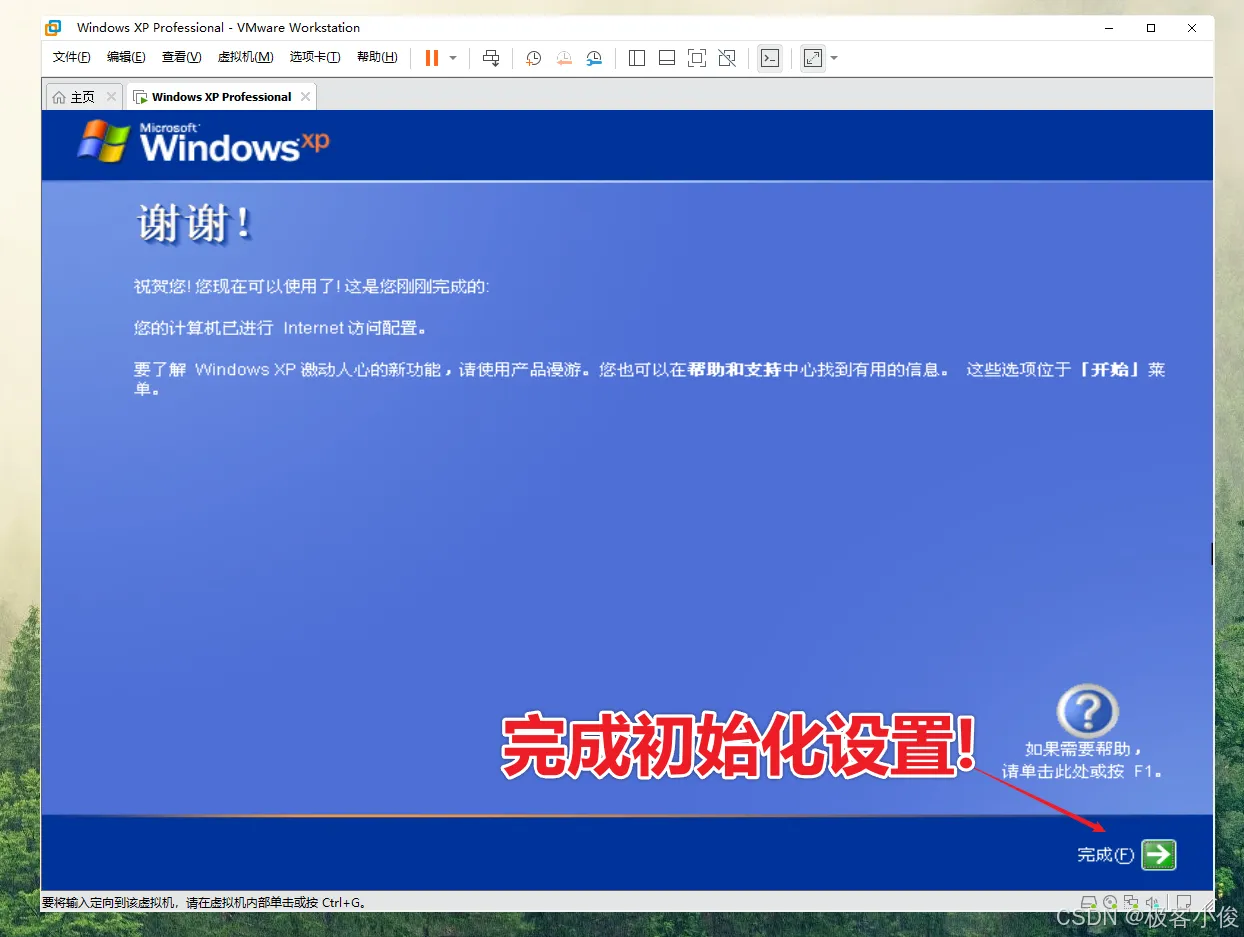Close the 主页 tab with its X
Screen dimensions: 1244x937
click(x=111, y=97)
